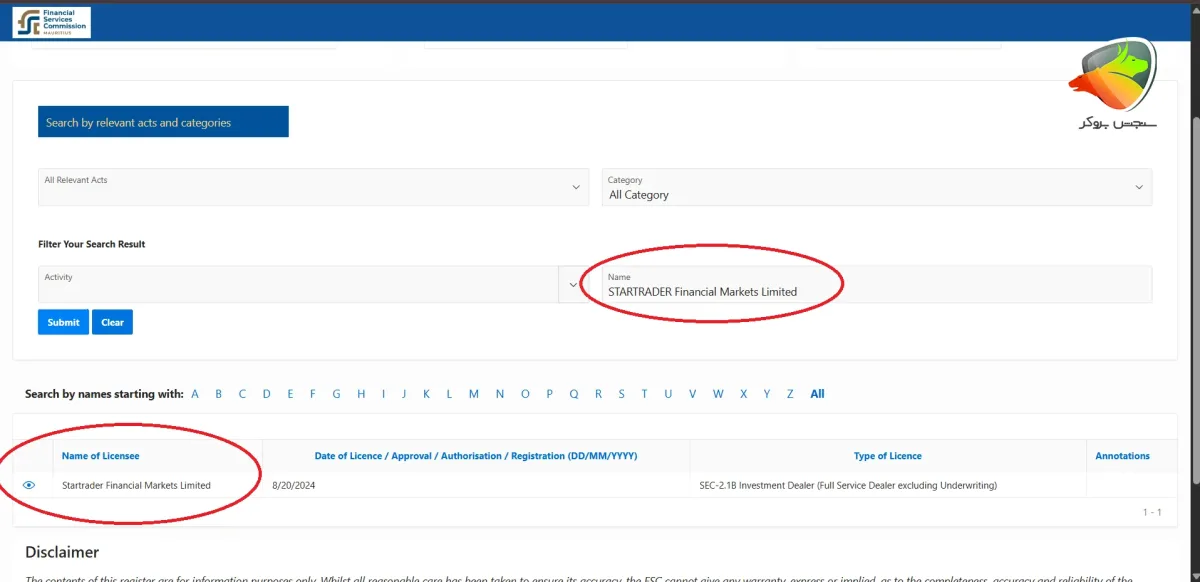Filter names starting with M

pos(474,394)
